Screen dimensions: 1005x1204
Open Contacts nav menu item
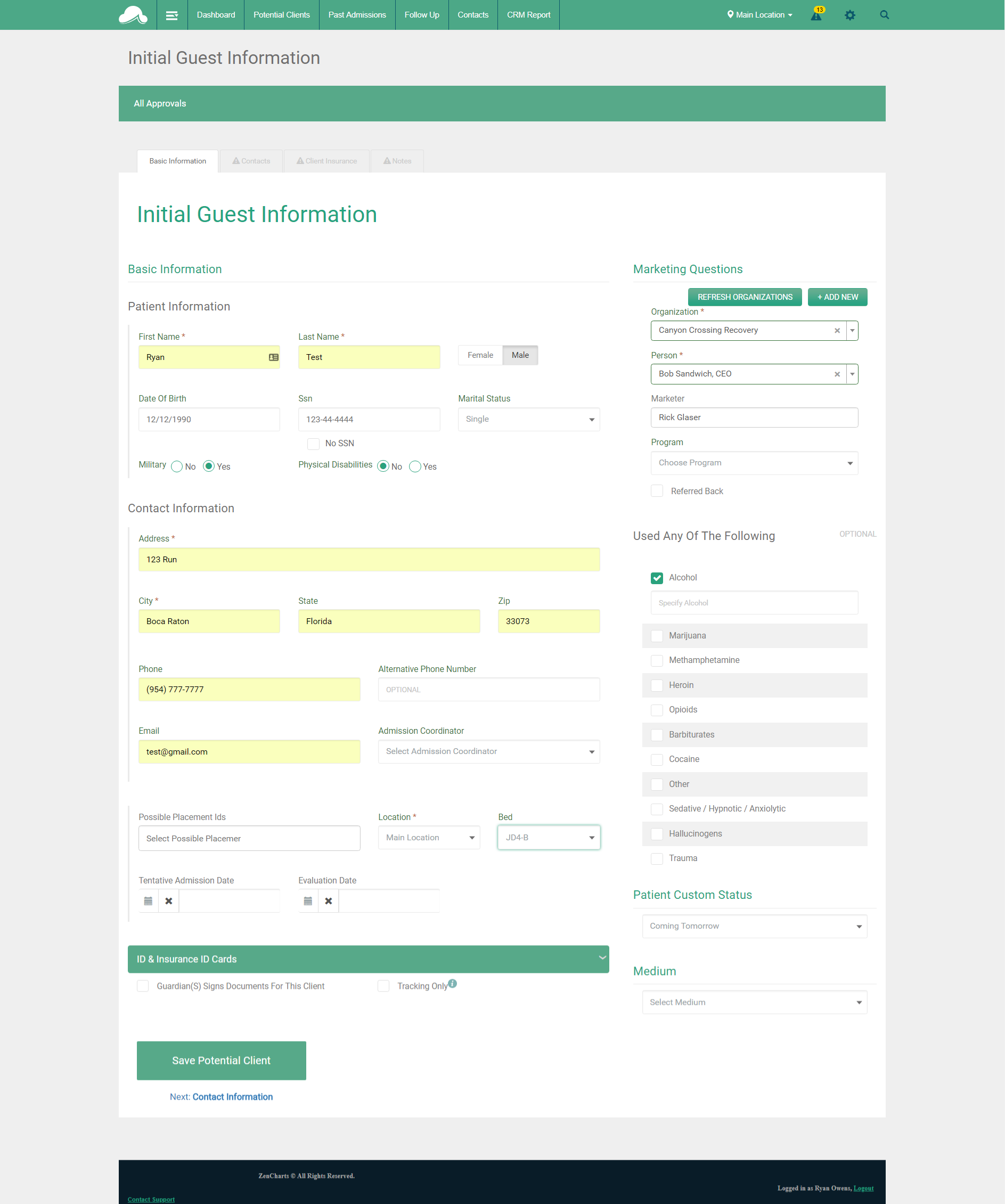point(473,15)
